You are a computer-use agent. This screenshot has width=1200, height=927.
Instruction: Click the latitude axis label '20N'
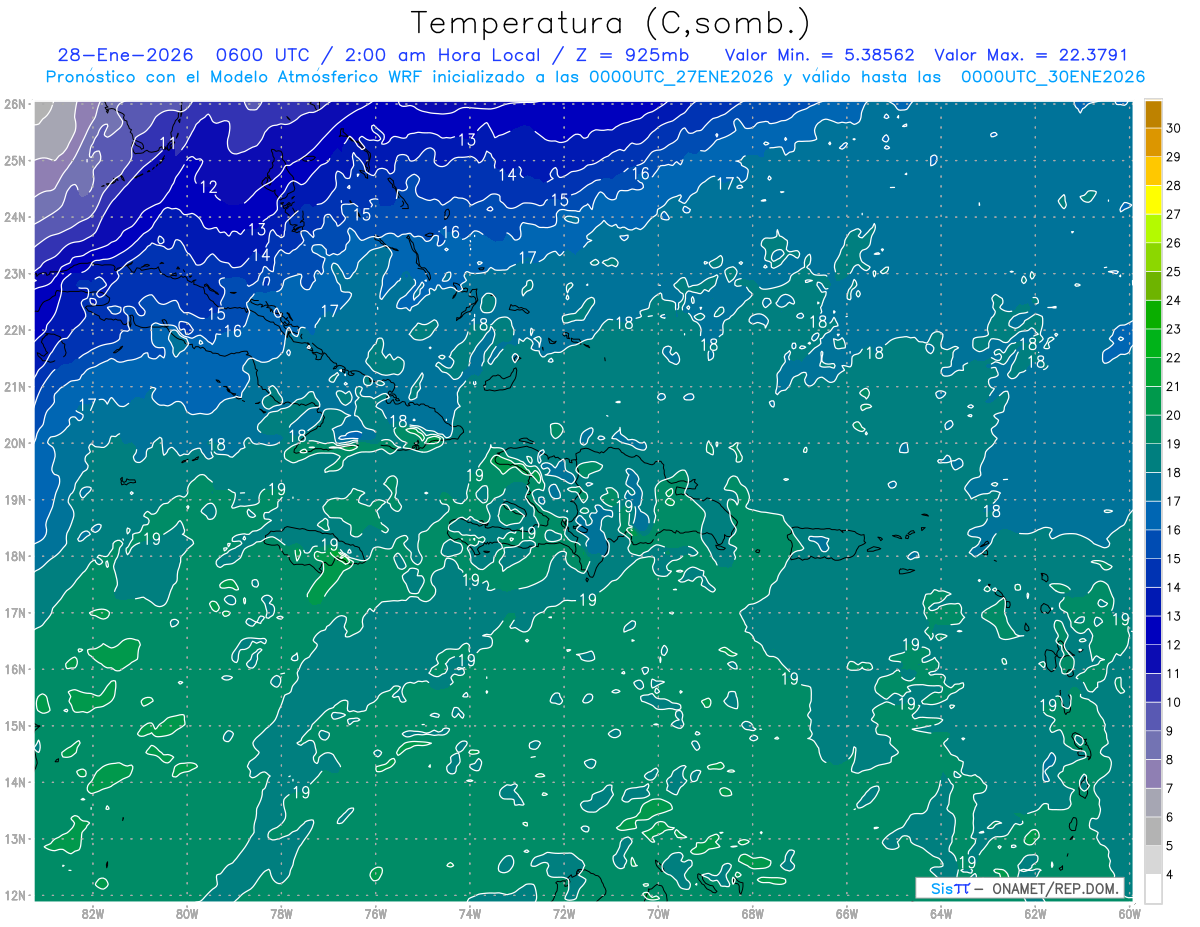[15, 443]
